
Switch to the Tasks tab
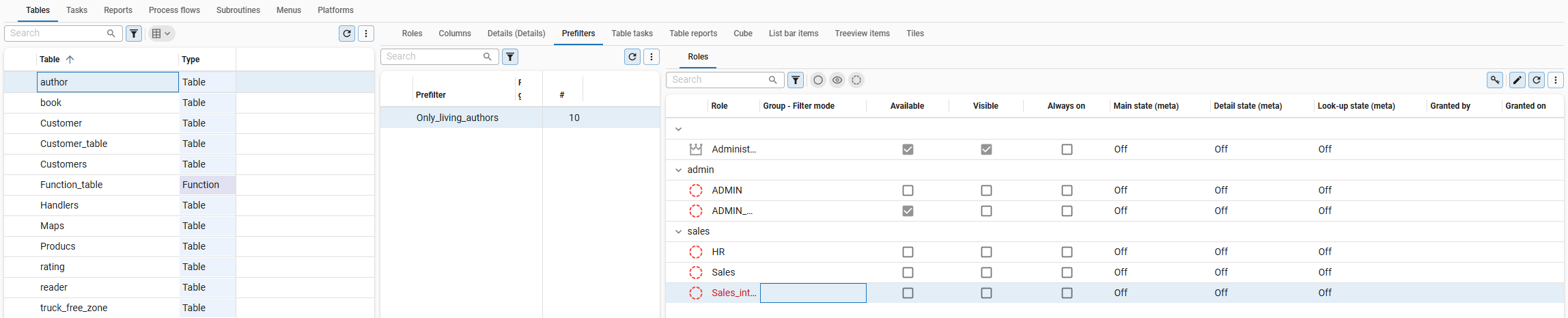(x=76, y=10)
